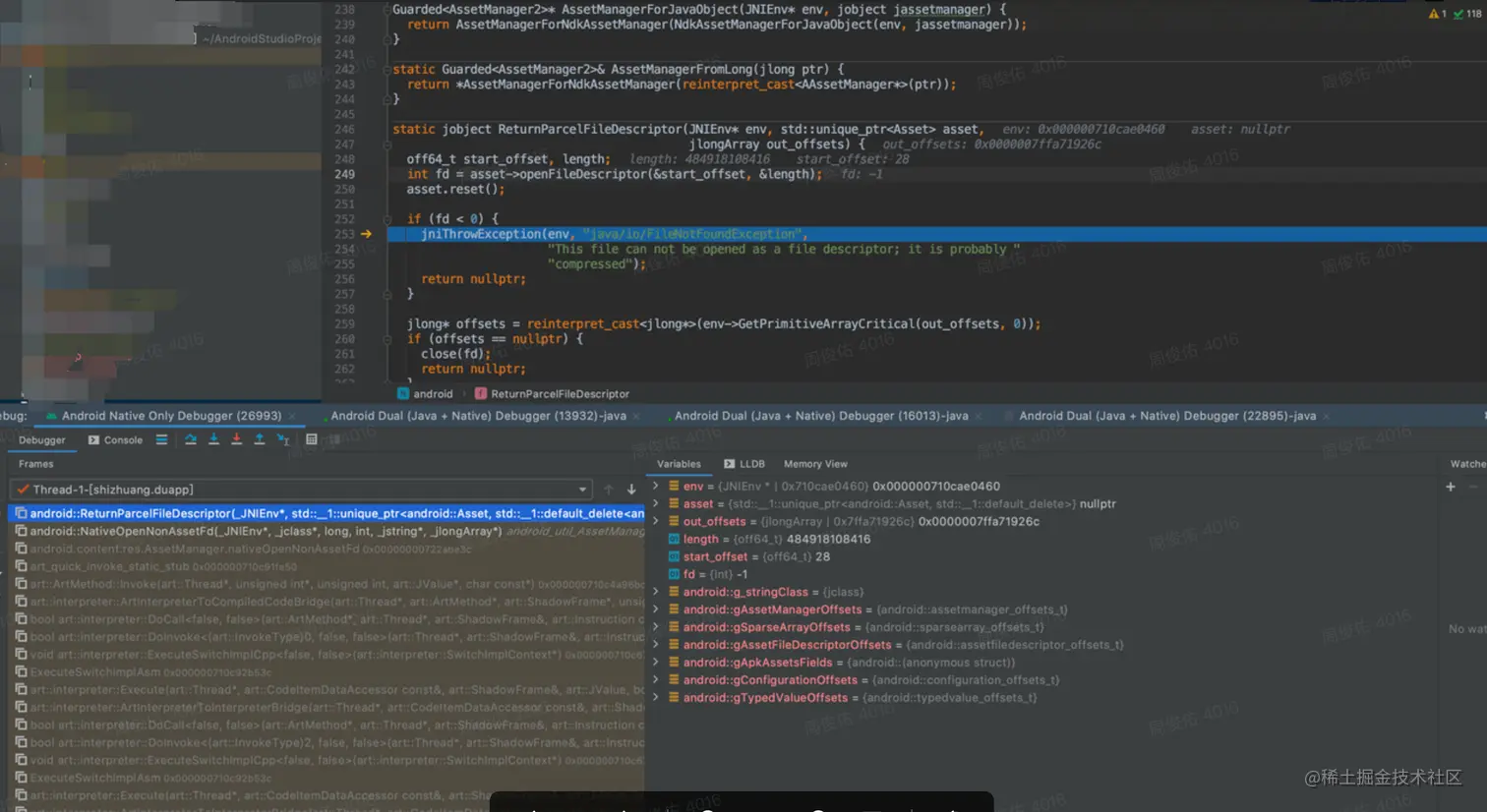The height and width of the screenshot is (812, 1487).
Task: Open the Evaluate Expression calculator icon
Action: click(312, 439)
